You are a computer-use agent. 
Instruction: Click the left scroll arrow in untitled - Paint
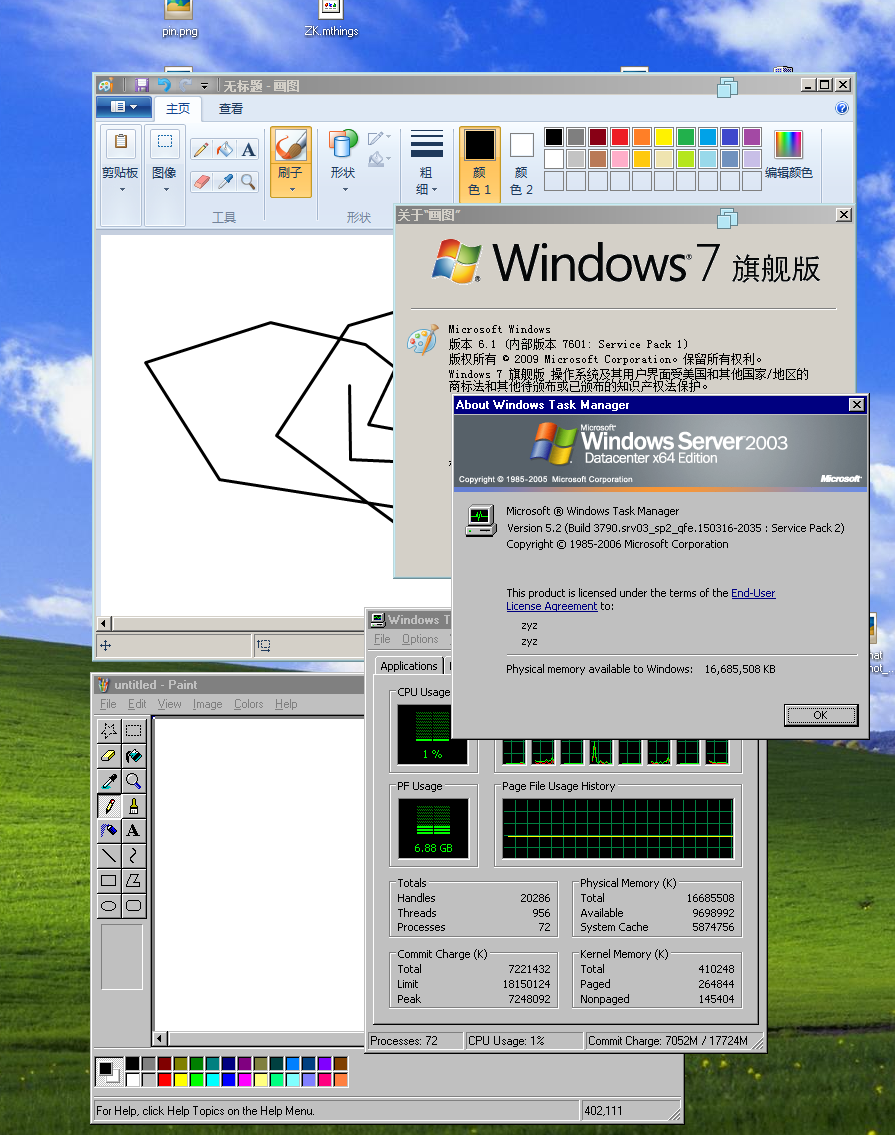[x=160, y=1039]
